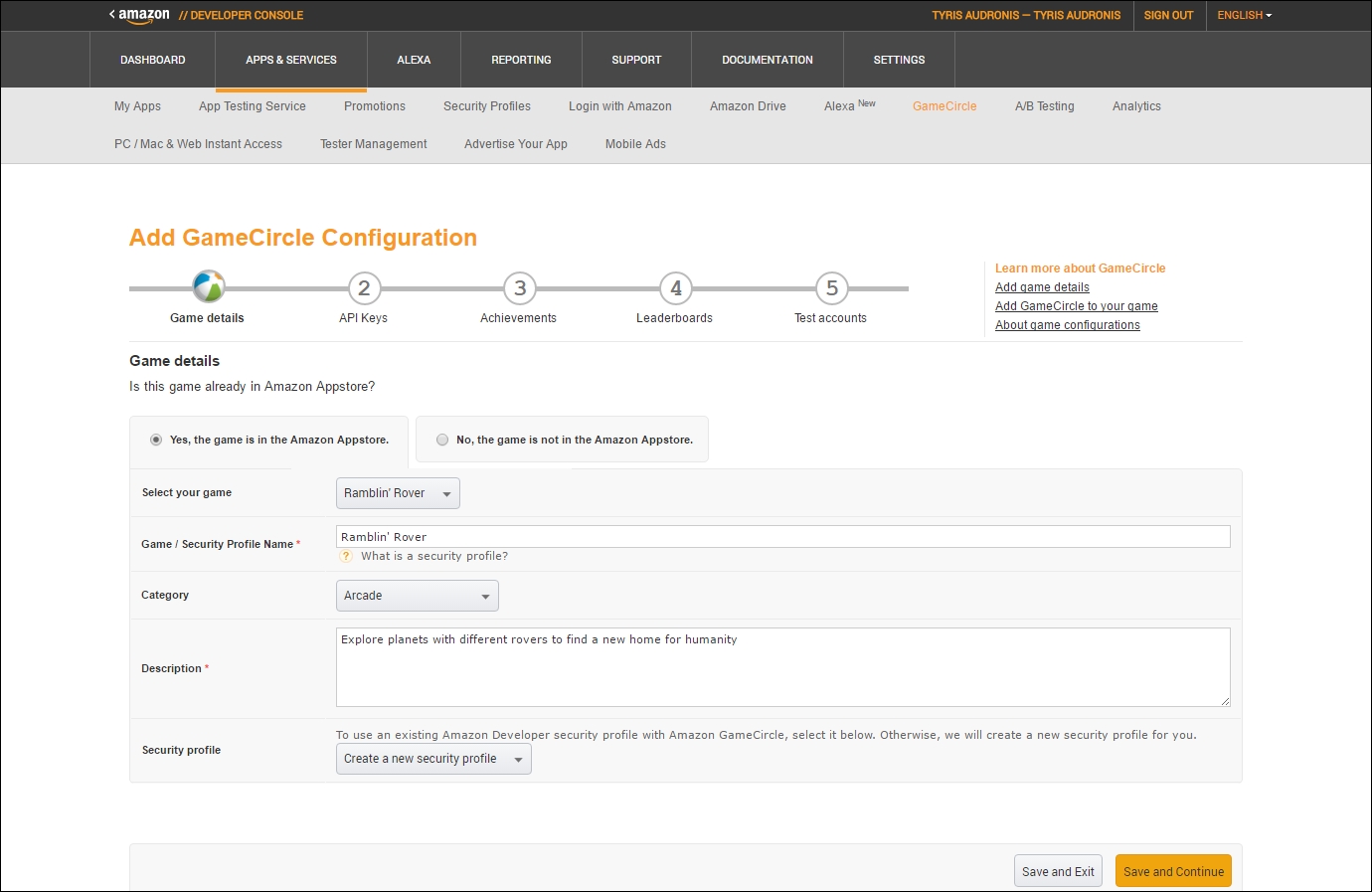Click the 'API Keys' step label

363,318
